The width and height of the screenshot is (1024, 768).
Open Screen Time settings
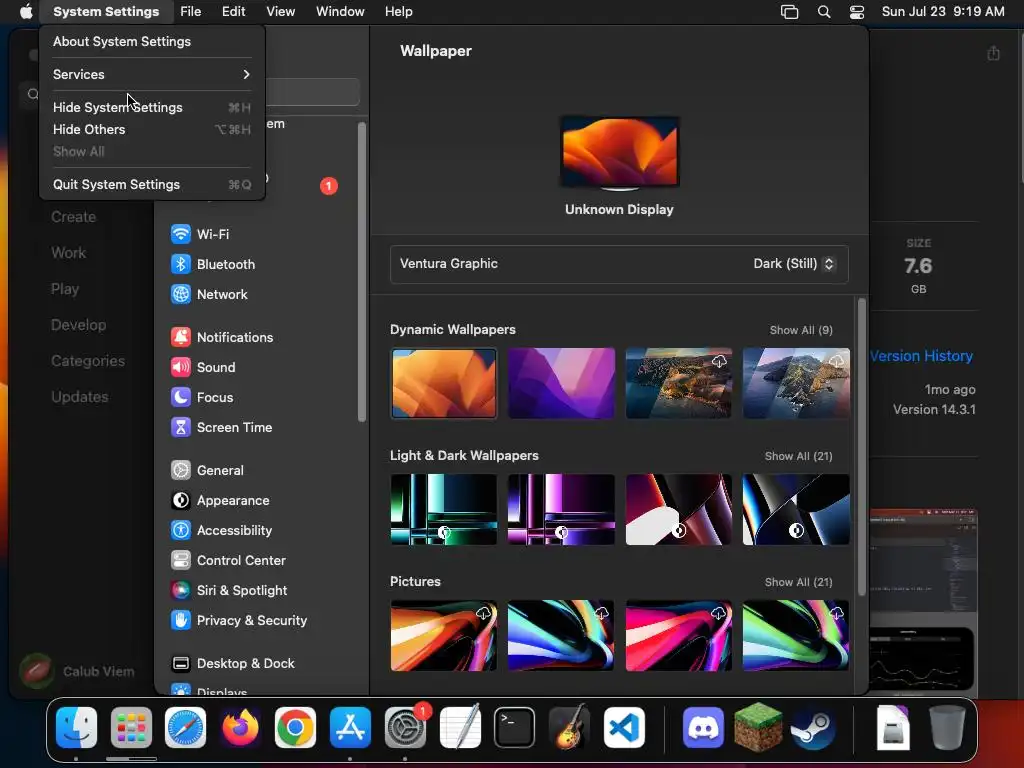[x=221, y=427]
